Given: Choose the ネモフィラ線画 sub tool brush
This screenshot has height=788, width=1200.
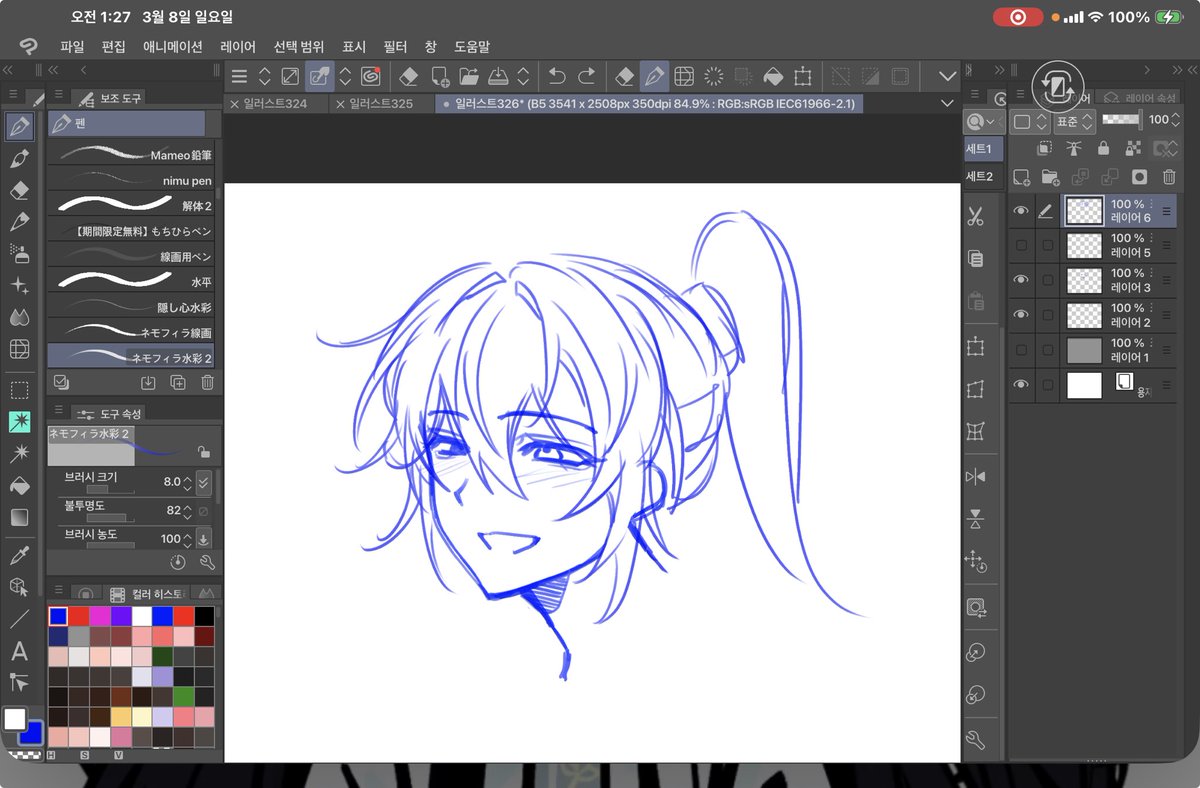Looking at the screenshot, I should point(131,332).
